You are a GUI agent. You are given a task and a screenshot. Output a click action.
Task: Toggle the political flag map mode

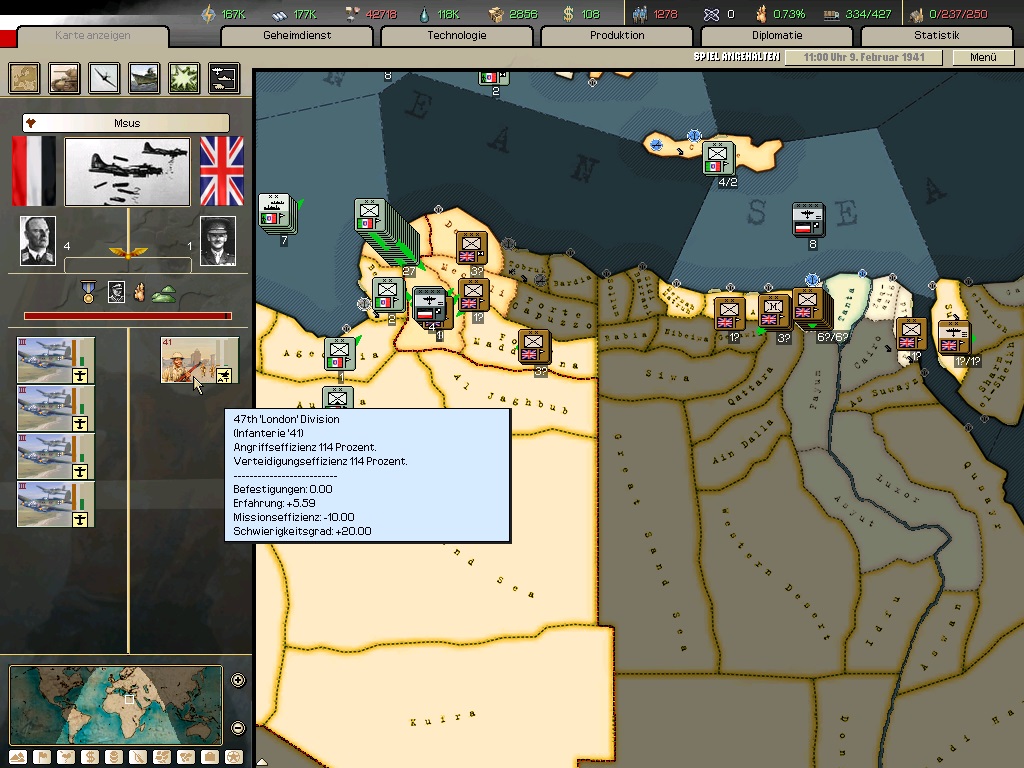tap(41, 757)
